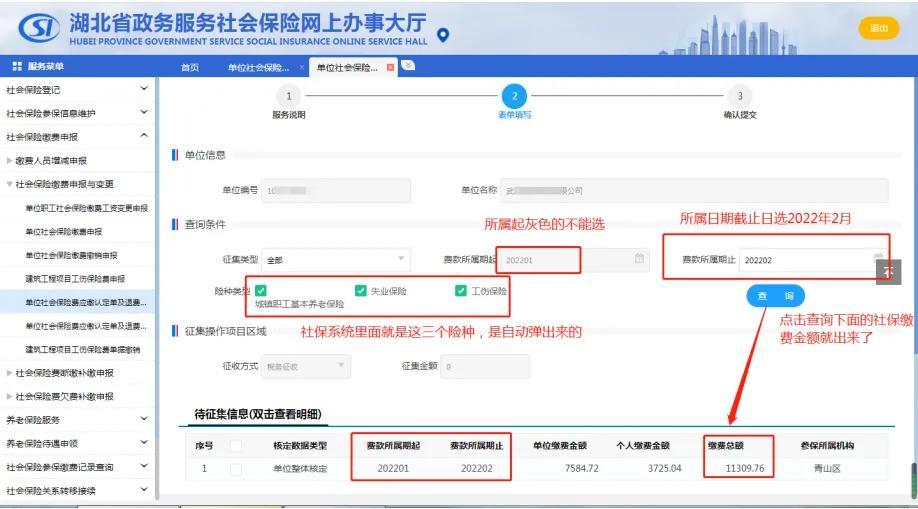Select all rows via table header checkbox
Screen dimensions: 918x509
(x=236, y=445)
